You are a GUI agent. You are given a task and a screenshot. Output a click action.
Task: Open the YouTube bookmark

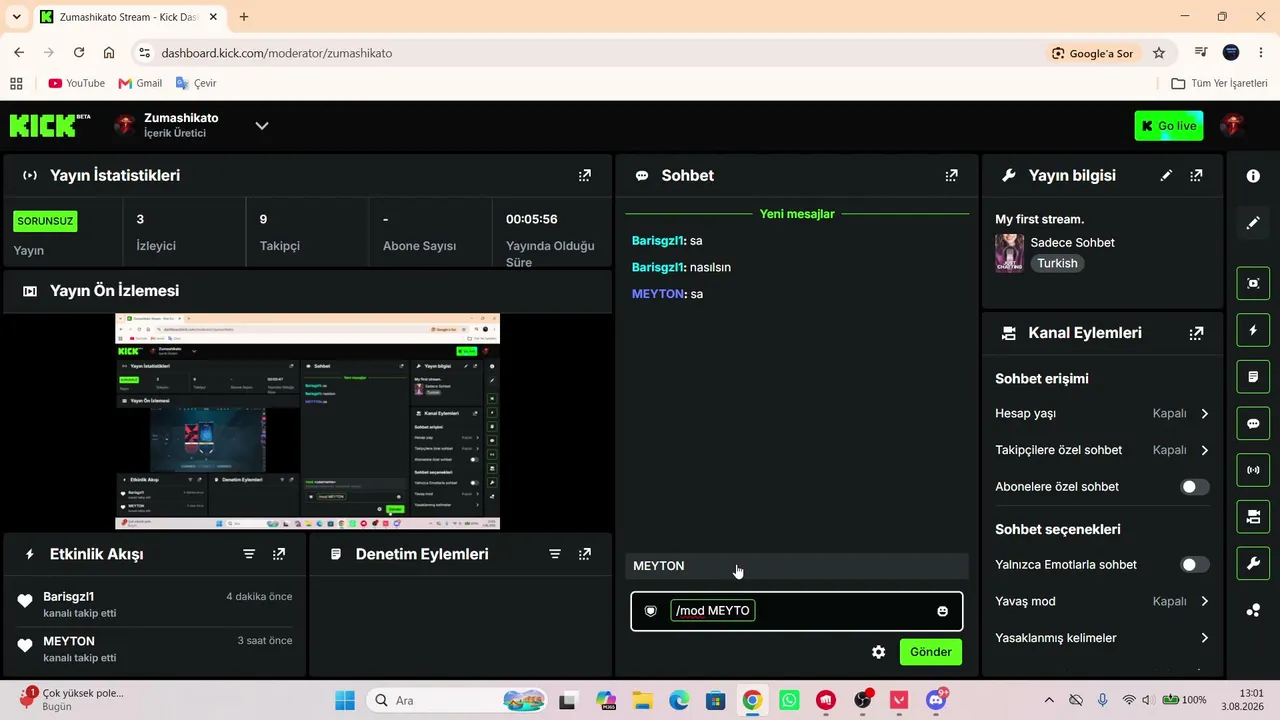coord(76,83)
